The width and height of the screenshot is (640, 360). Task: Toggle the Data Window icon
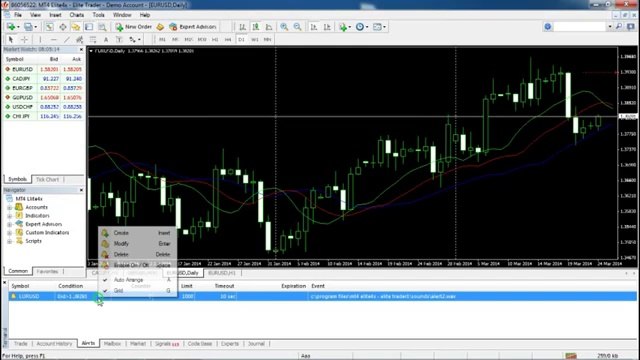click(62, 27)
